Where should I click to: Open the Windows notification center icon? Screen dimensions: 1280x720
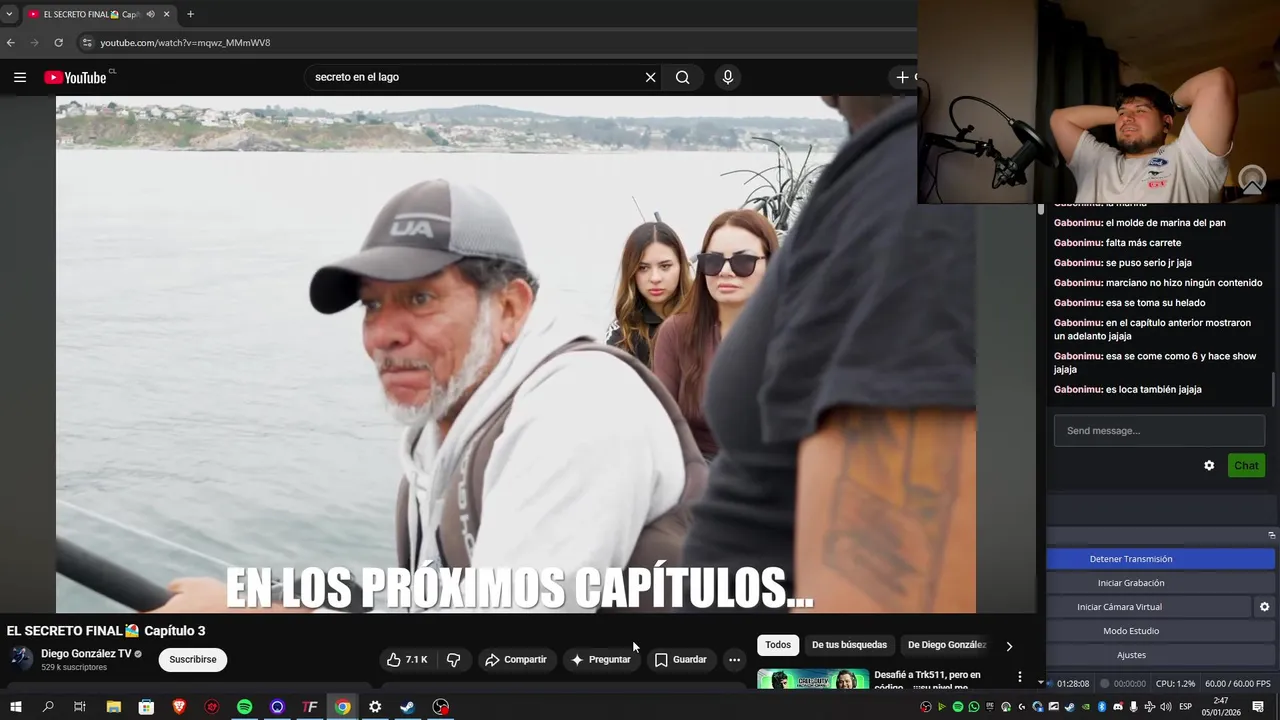pyautogui.click(x=1258, y=707)
